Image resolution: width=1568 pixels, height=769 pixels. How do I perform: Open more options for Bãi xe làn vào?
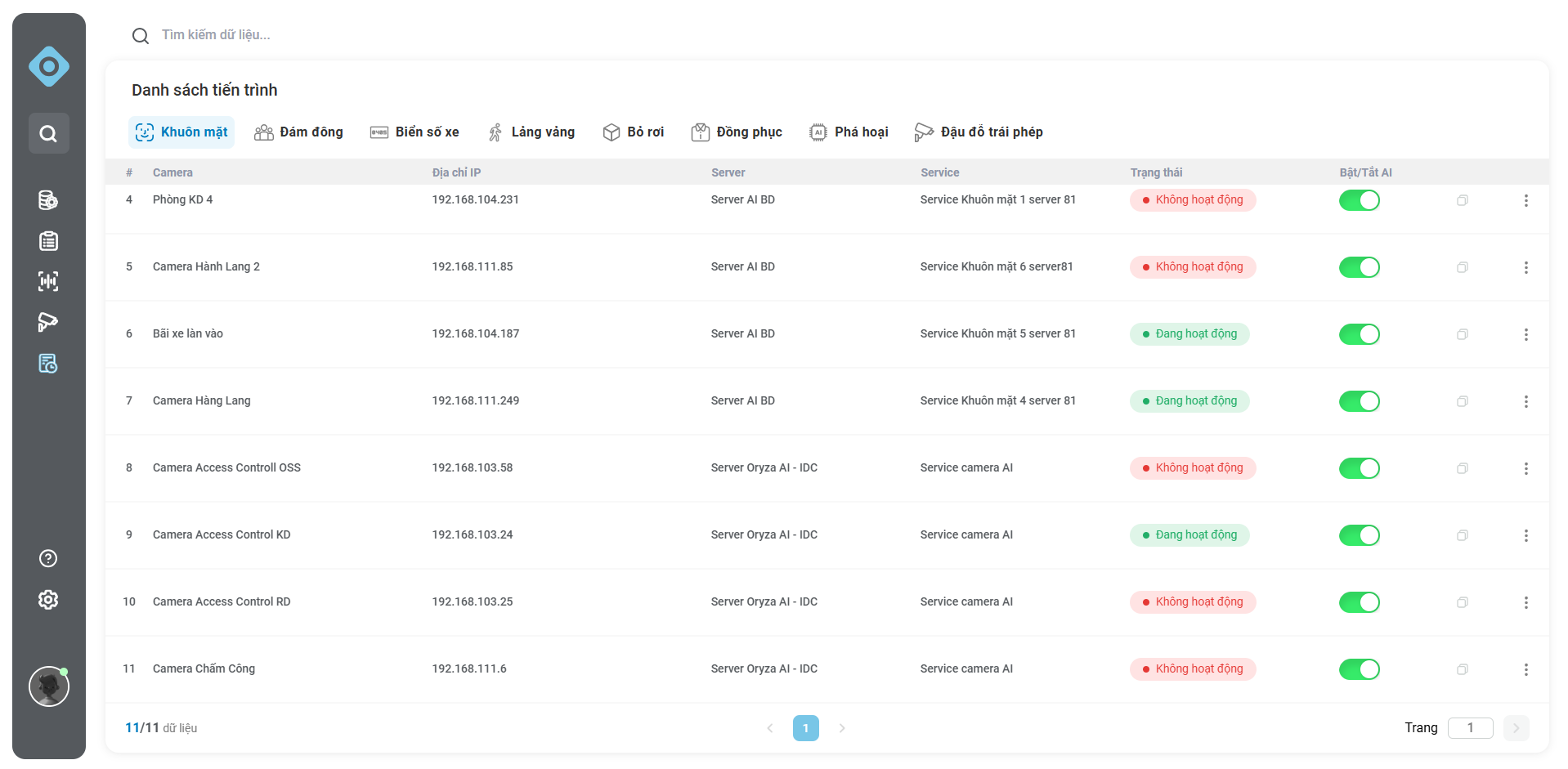pos(1525,334)
